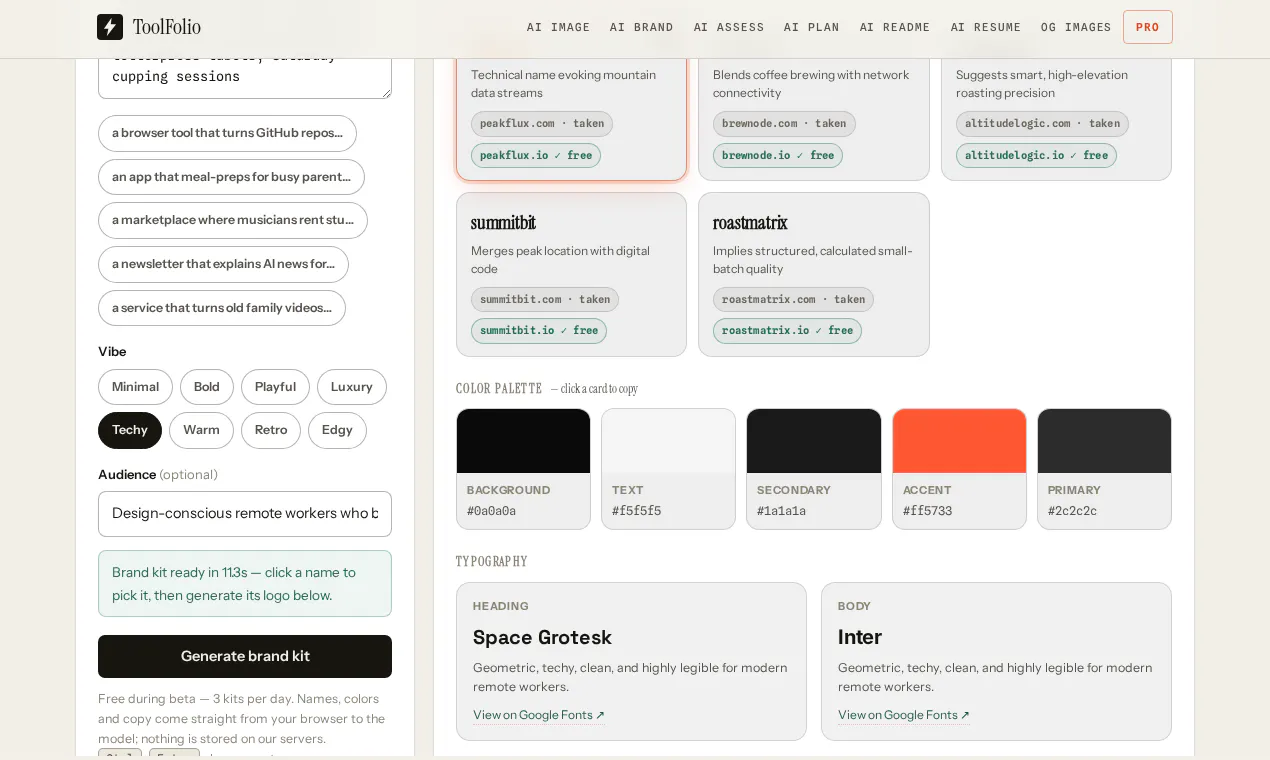Pick the old family videos service example
Viewport: 1270px width, 760px height.
[222, 308]
